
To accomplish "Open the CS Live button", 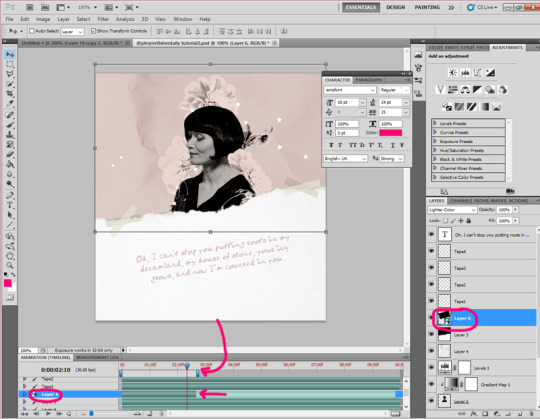I will point(482,7).
